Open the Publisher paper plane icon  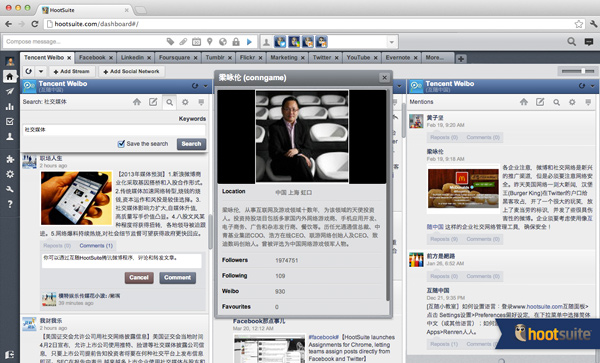(10, 91)
